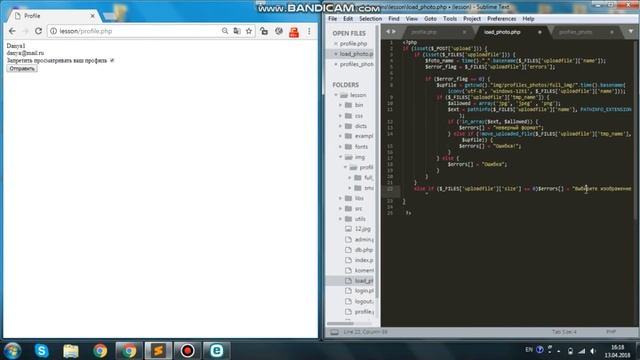Expand the src folder
The image size is (640, 360).
[x=340, y=209]
